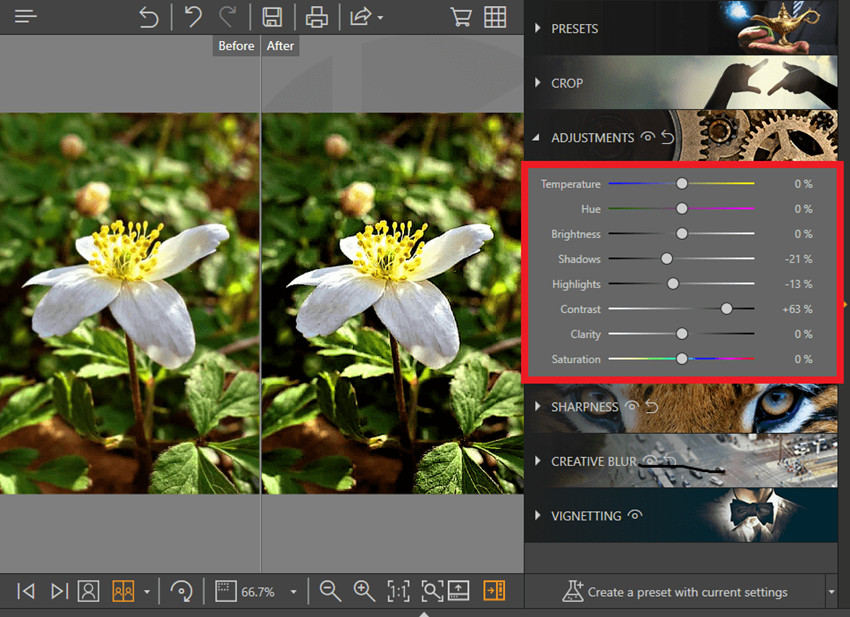
Task: Expand the Crop panel
Action: (x=566, y=83)
